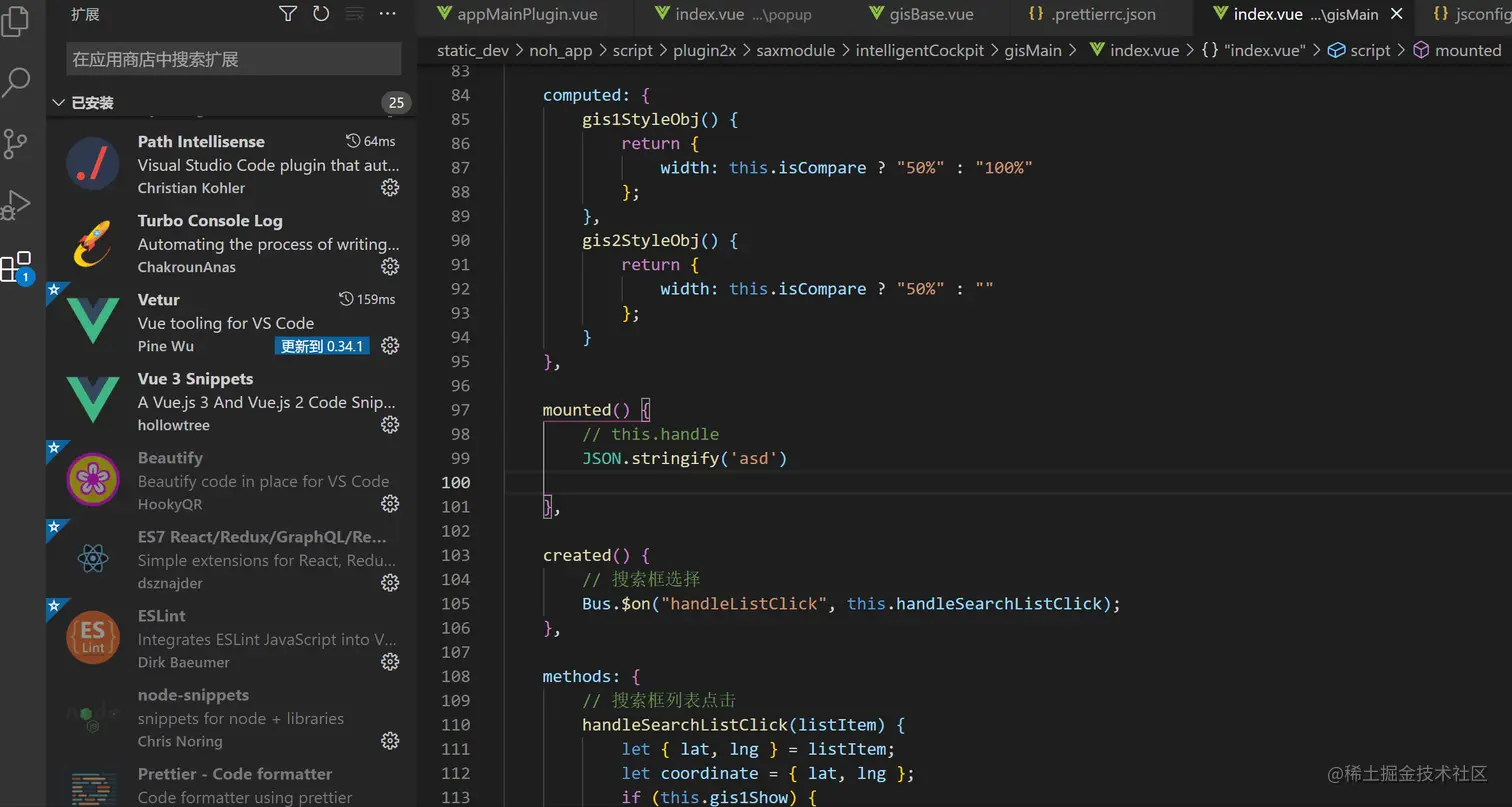Image resolution: width=1512 pixels, height=807 pixels.
Task: Open the Search magnifier in activity bar
Action: [x=16, y=82]
